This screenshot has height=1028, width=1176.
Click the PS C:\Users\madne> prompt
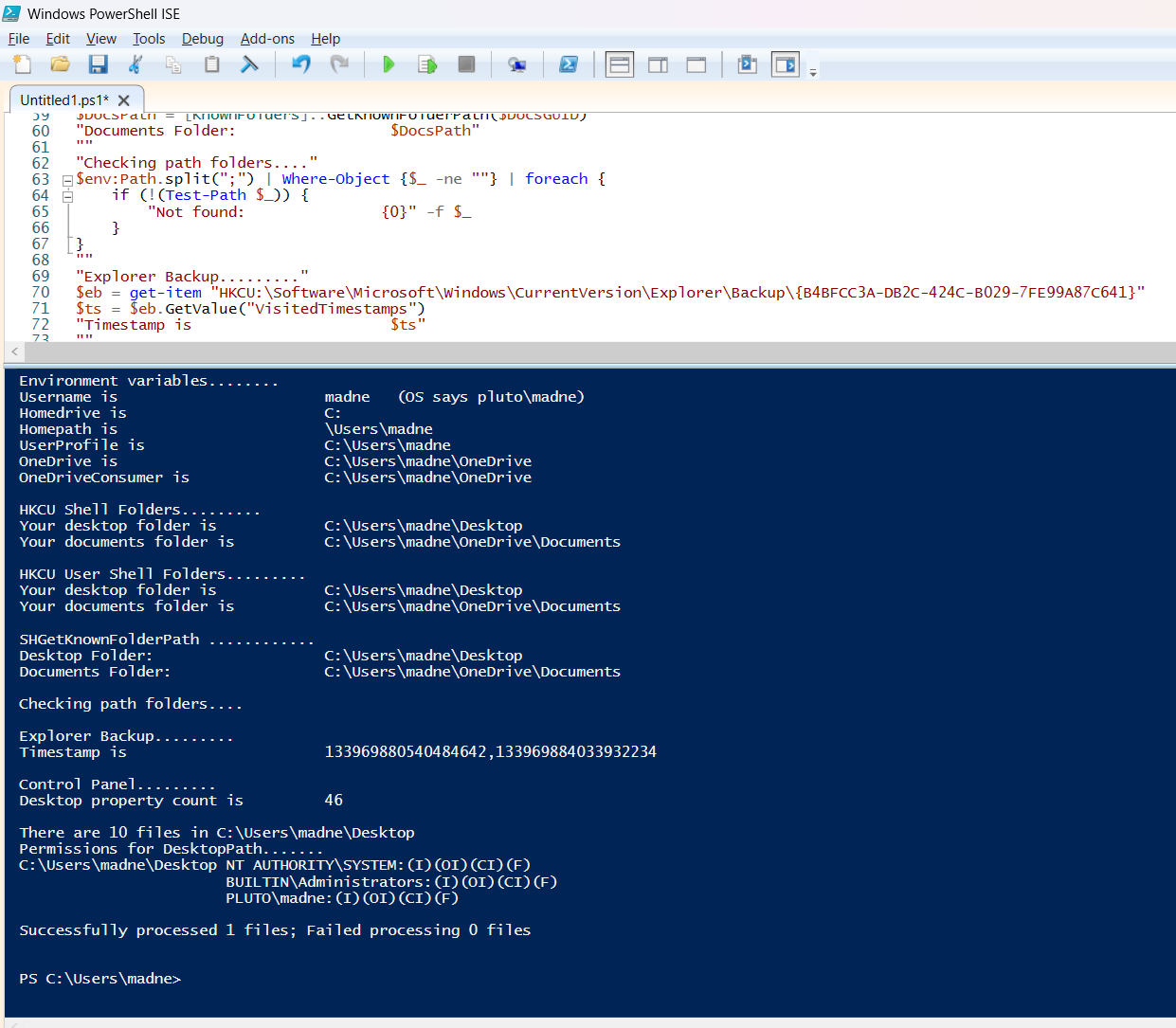(x=100, y=979)
